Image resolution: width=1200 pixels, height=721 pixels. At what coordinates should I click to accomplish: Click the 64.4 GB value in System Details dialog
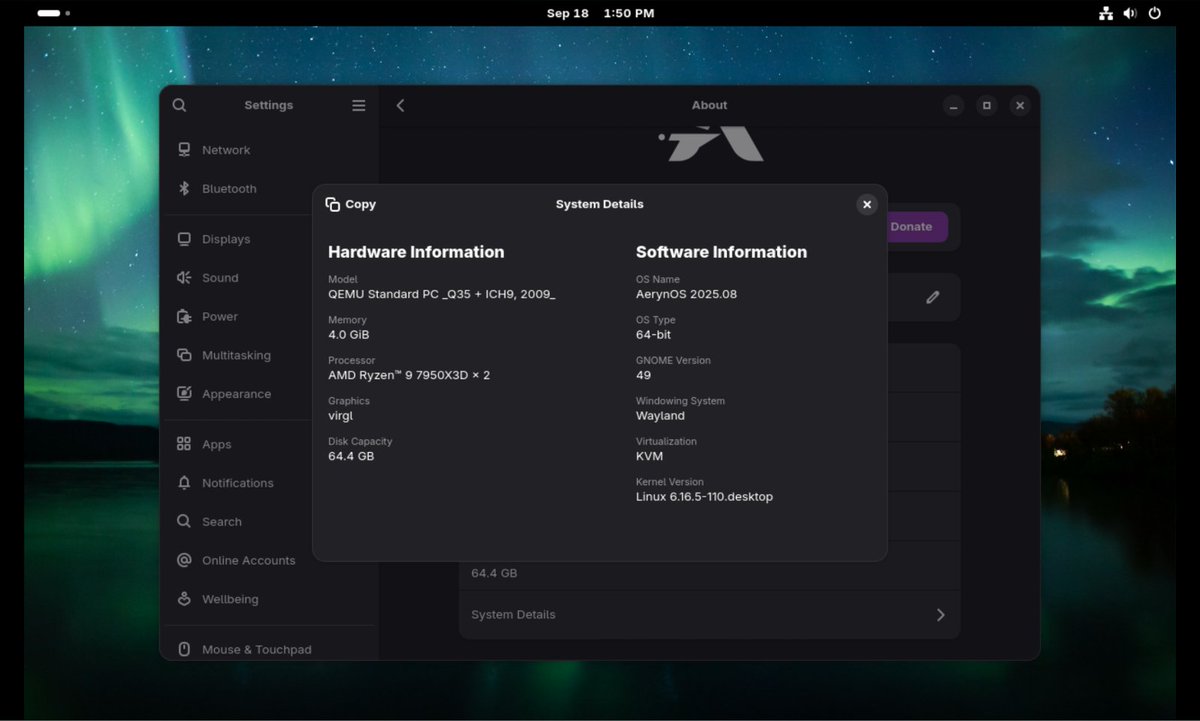tap(351, 456)
